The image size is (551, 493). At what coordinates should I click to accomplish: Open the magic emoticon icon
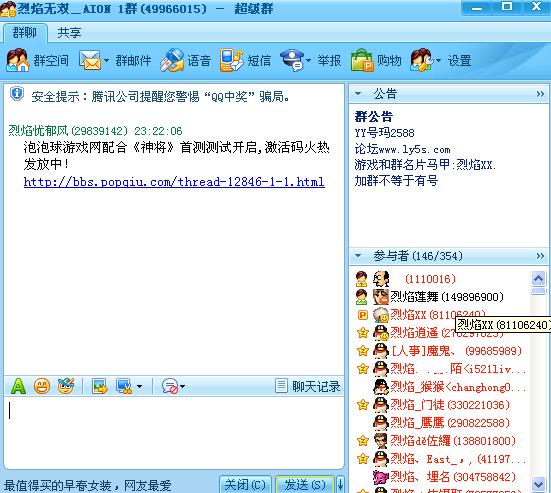[x=66, y=386]
